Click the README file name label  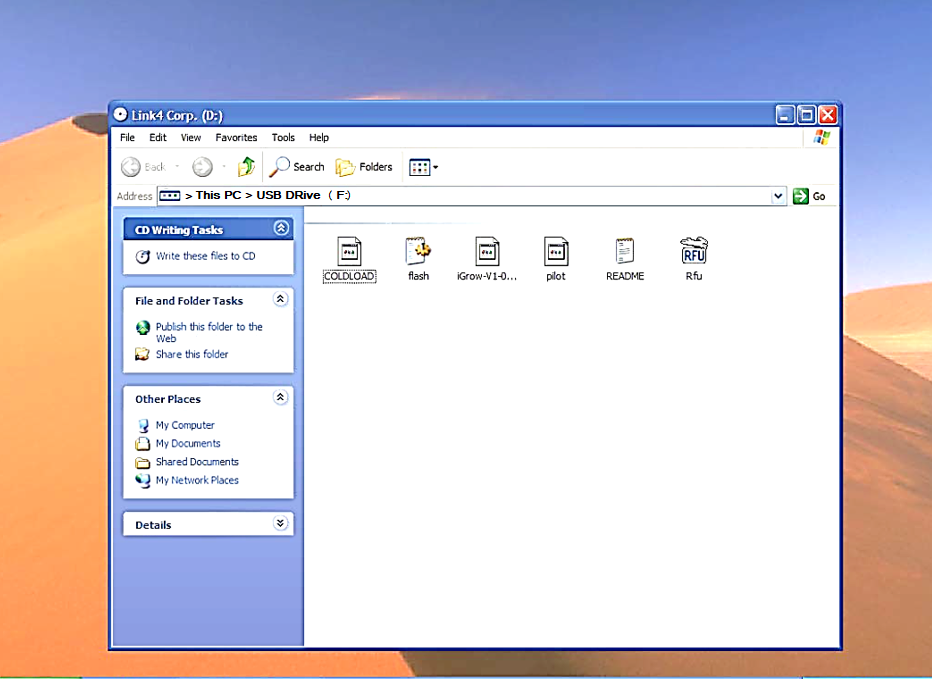[625, 276]
